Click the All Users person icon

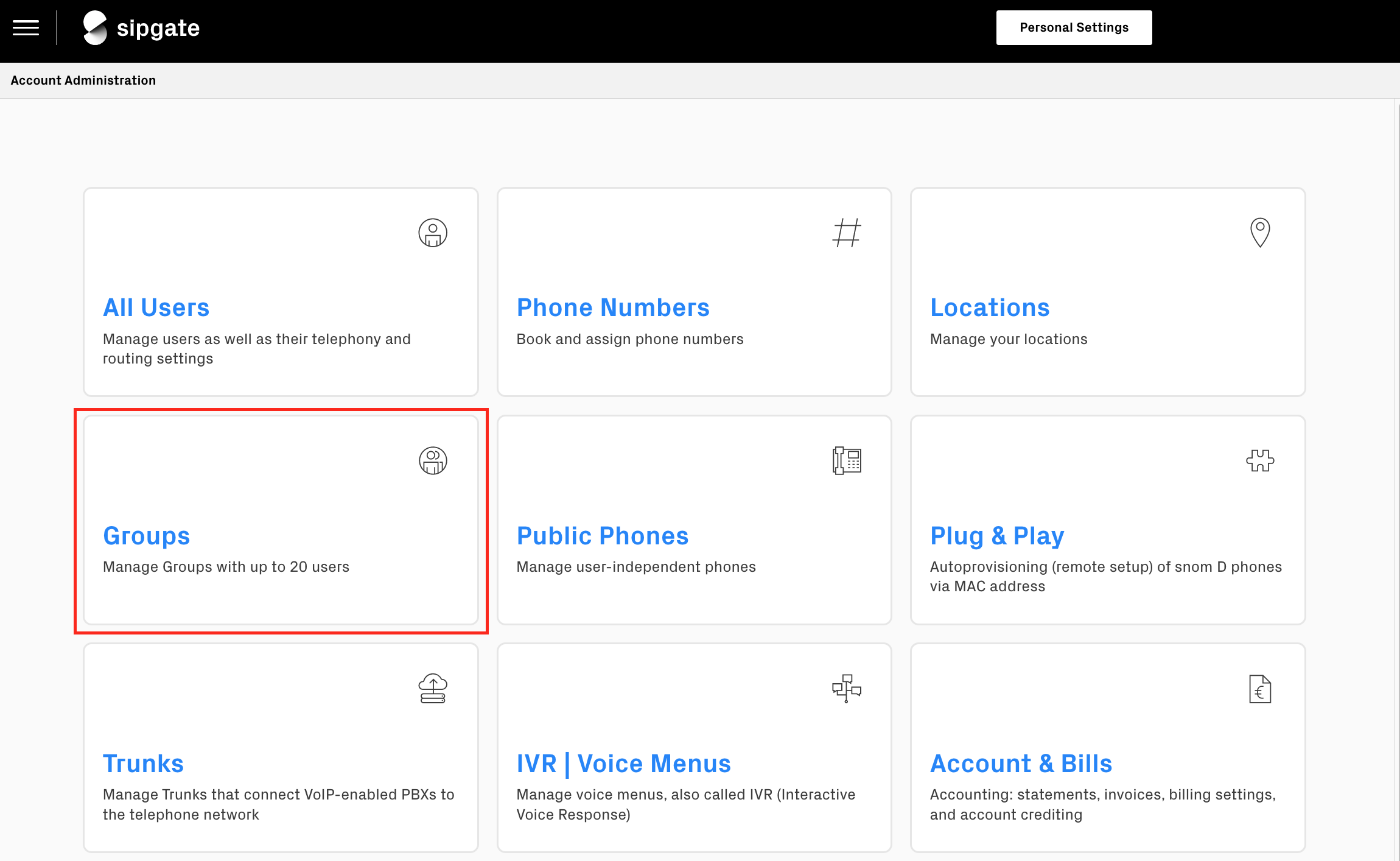[433, 233]
